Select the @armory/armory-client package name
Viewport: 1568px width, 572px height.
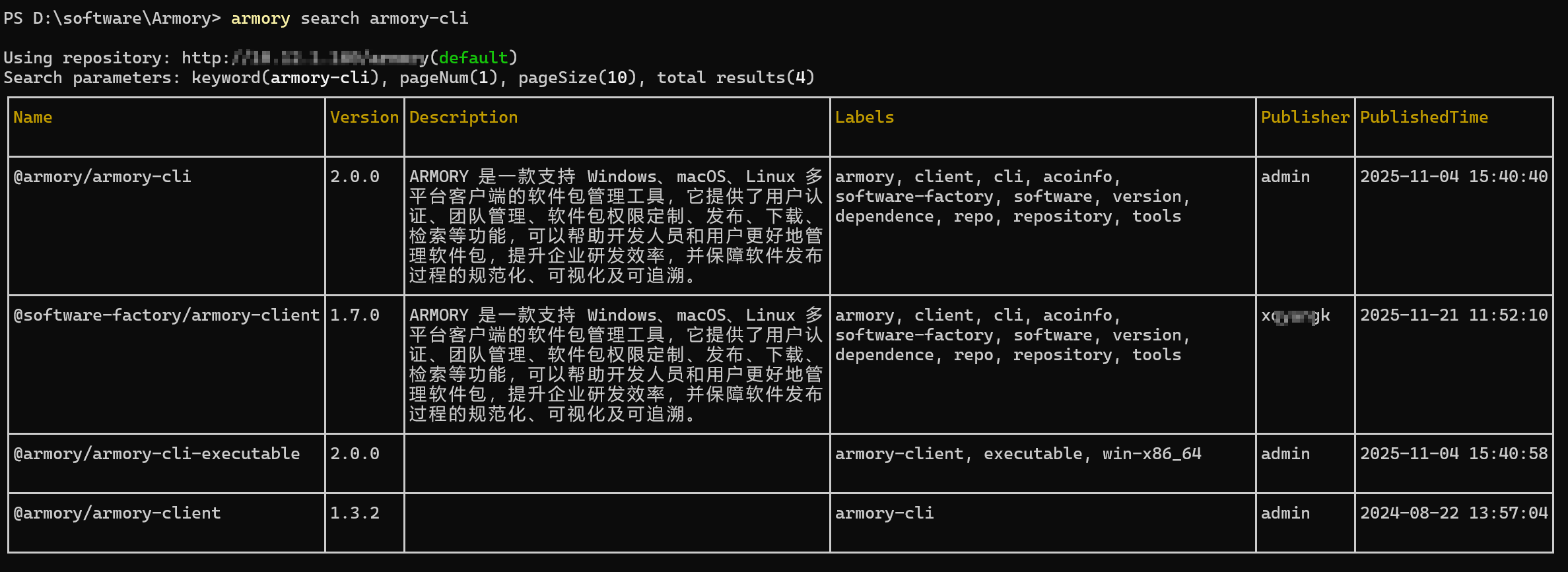[117, 513]
